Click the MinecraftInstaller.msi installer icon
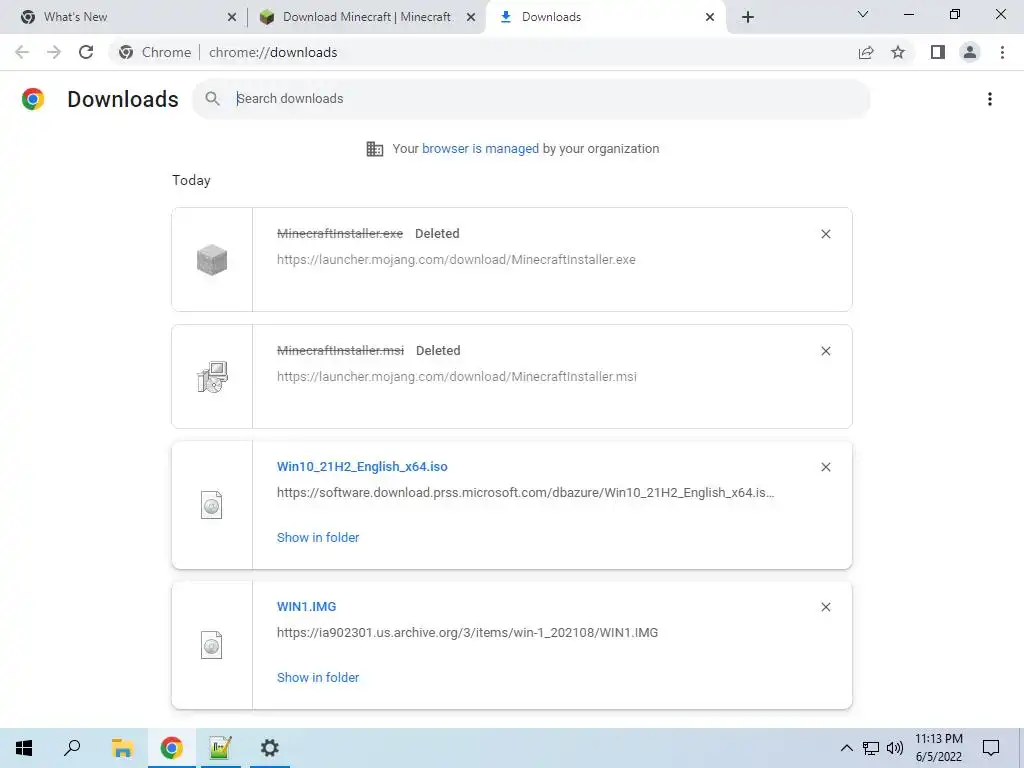 click(x=212, y=376)
